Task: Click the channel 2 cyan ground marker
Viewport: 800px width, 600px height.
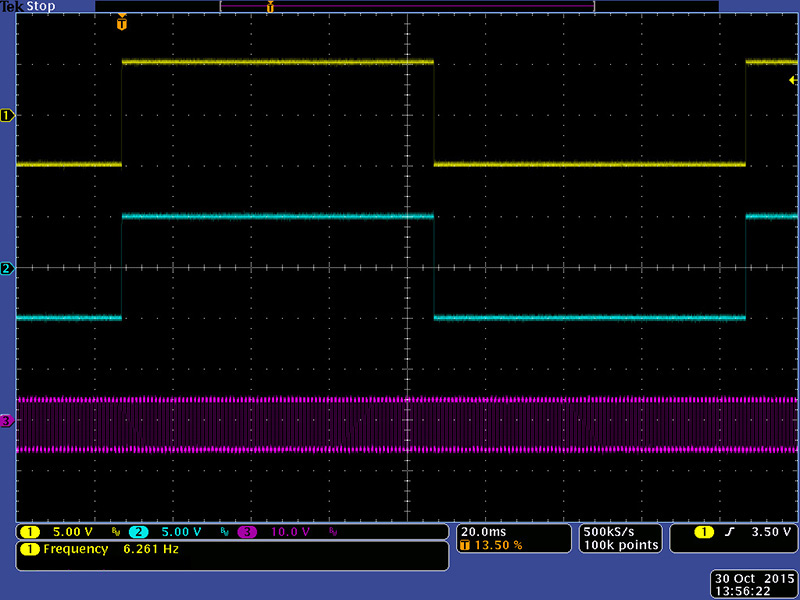Action: coord(7,268)
